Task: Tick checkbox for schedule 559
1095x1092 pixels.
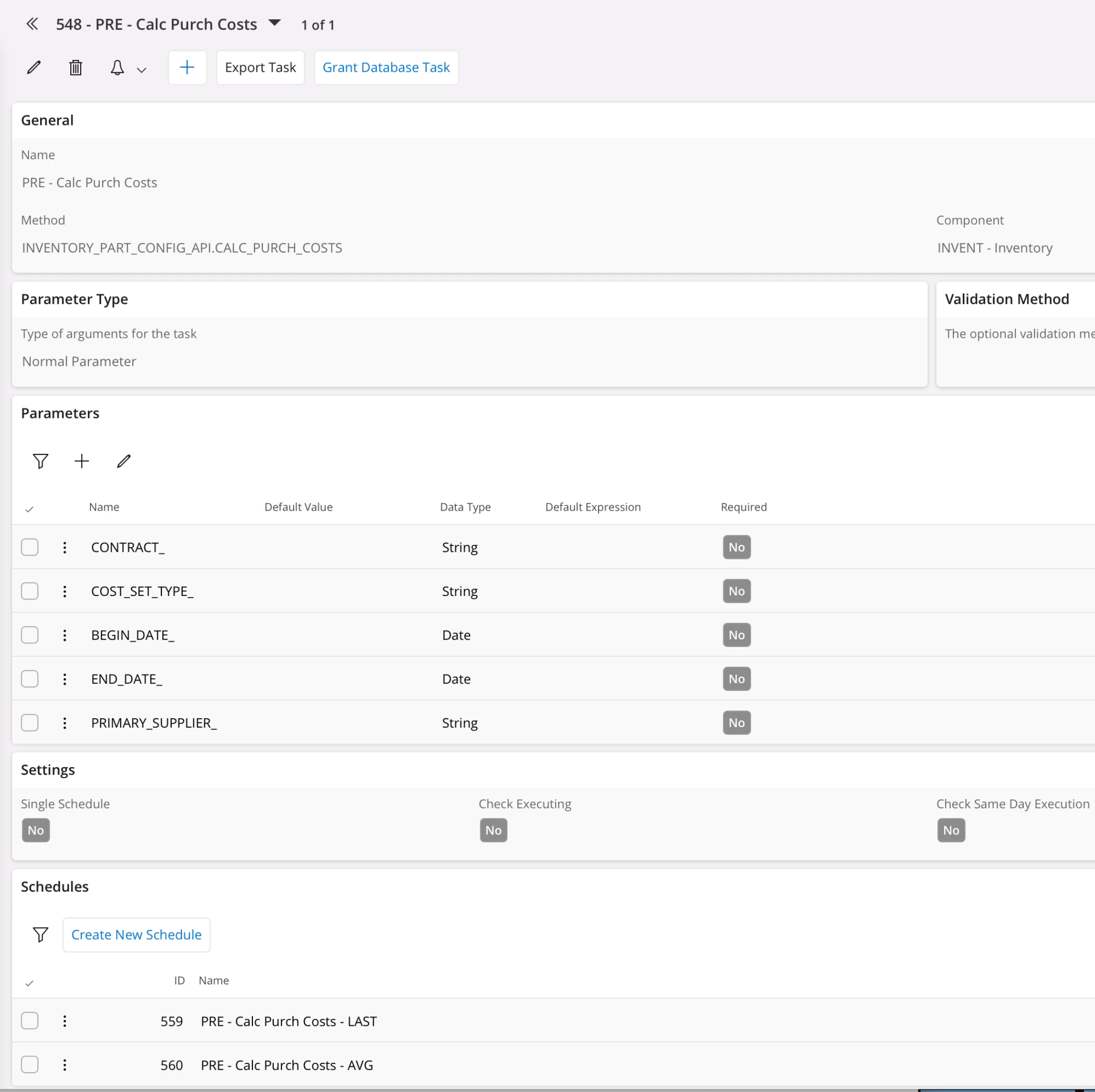Action: (x=30, y=1021)
